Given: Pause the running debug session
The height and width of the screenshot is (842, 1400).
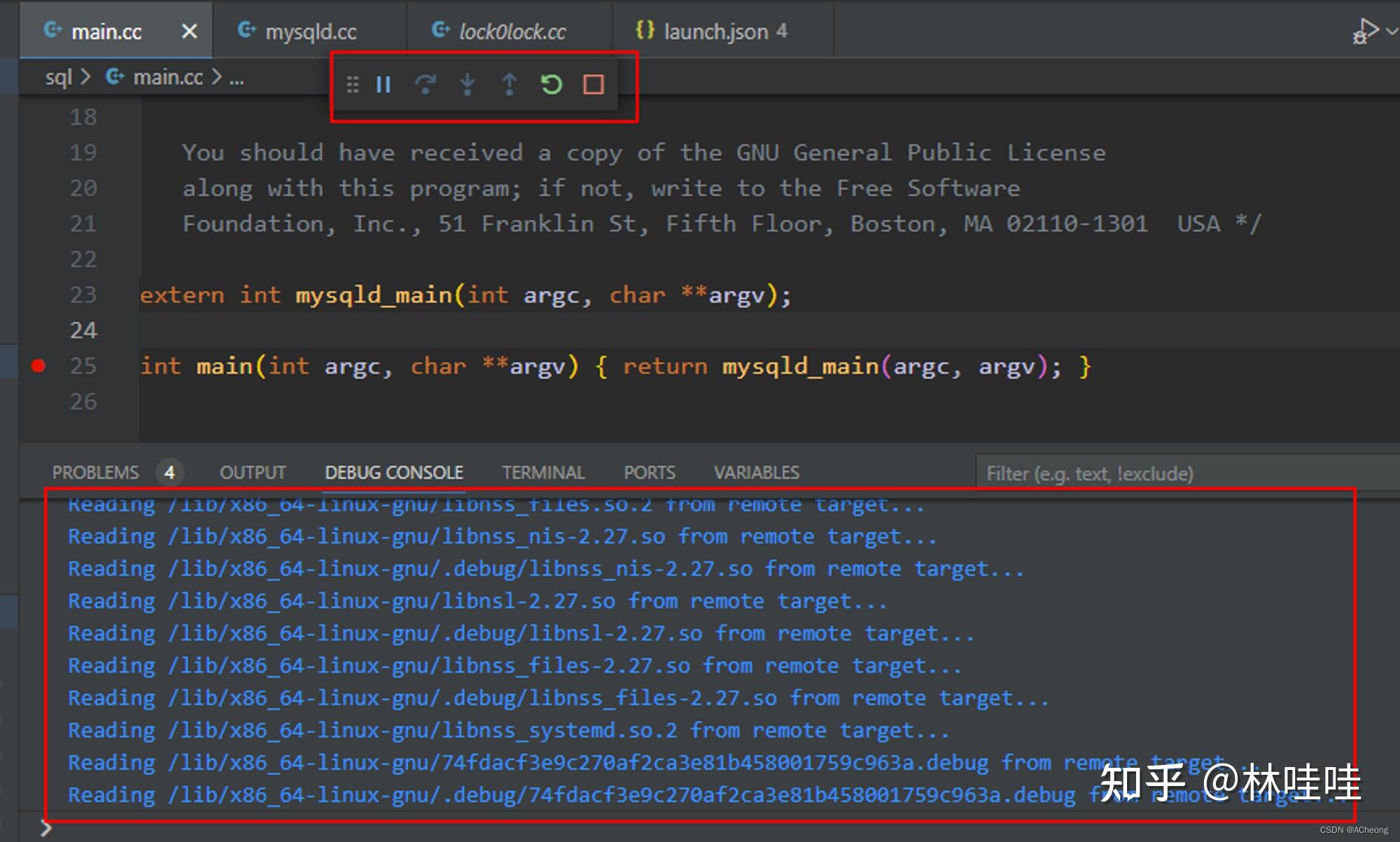Looking at the screenshot, I should 382,85.
